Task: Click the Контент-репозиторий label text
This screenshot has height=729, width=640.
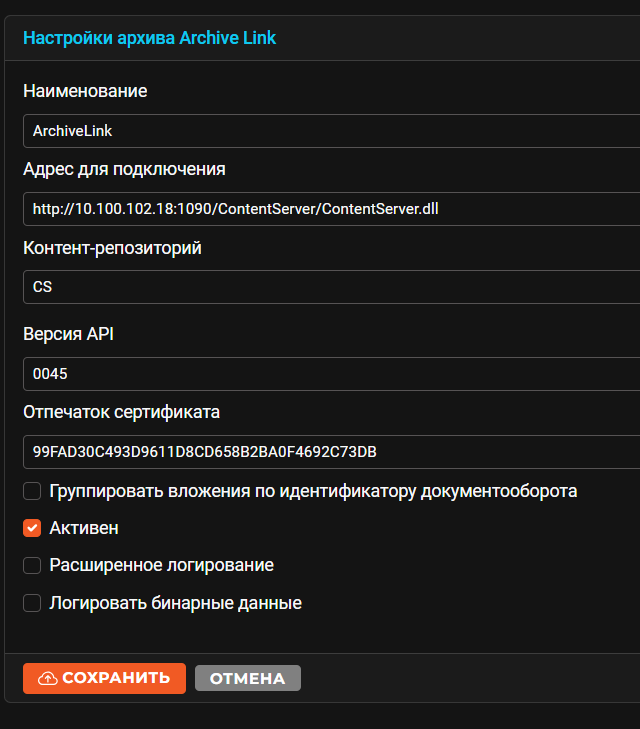Action: [112, 248]
